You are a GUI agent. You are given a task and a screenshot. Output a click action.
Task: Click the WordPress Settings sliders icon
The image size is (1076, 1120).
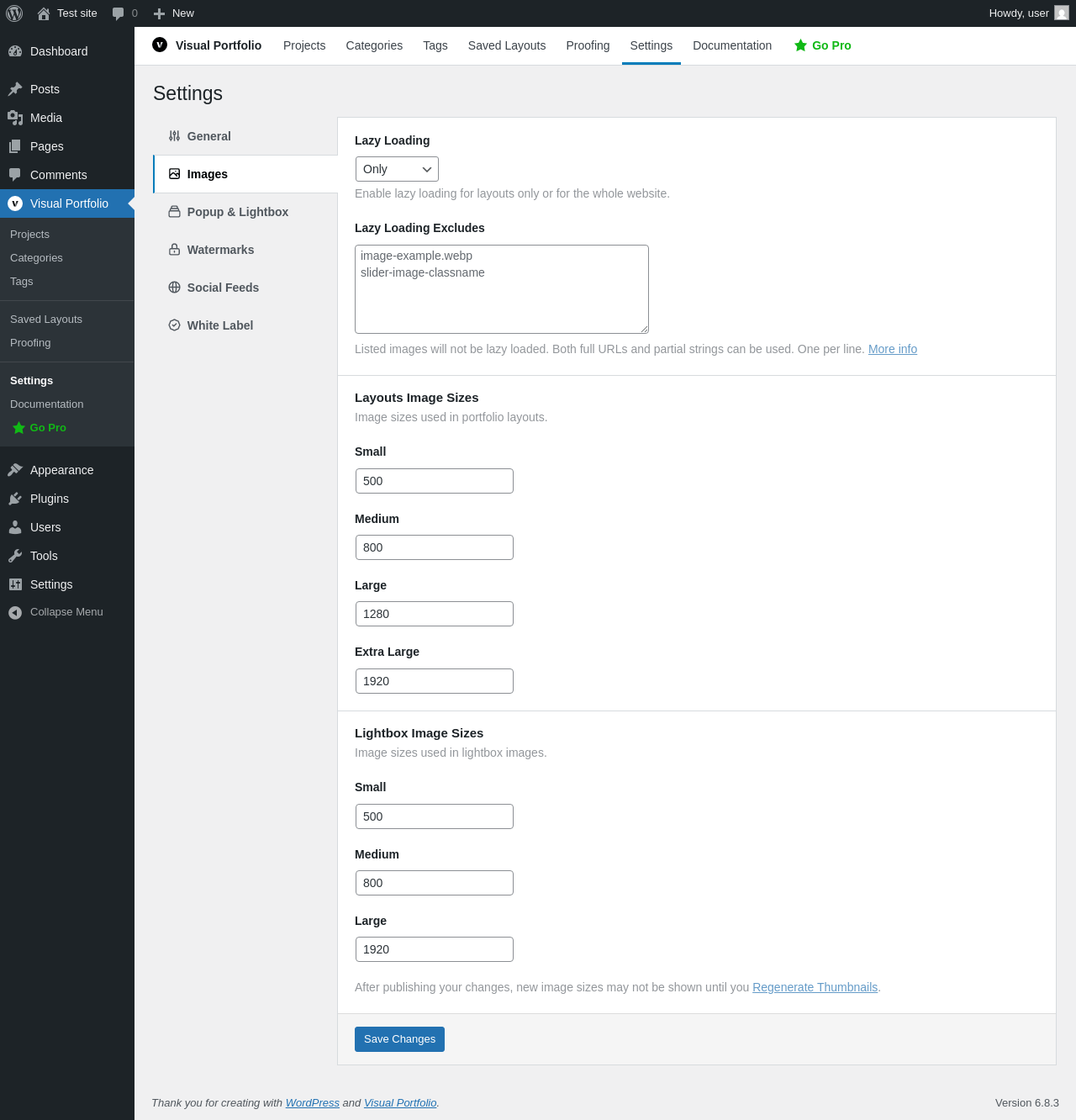15,584
